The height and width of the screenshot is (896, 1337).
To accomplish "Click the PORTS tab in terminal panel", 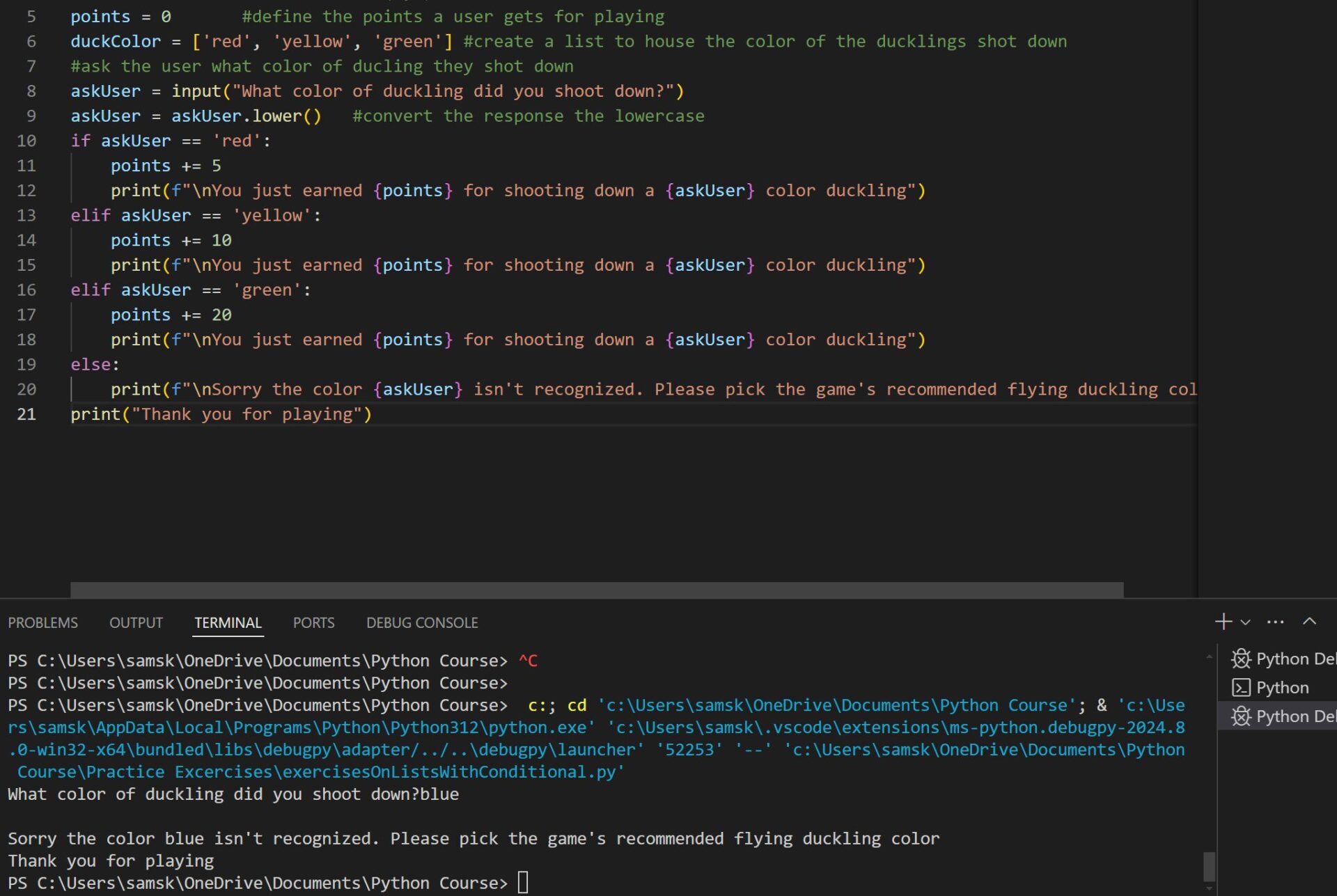I will (x=312, y=622).
